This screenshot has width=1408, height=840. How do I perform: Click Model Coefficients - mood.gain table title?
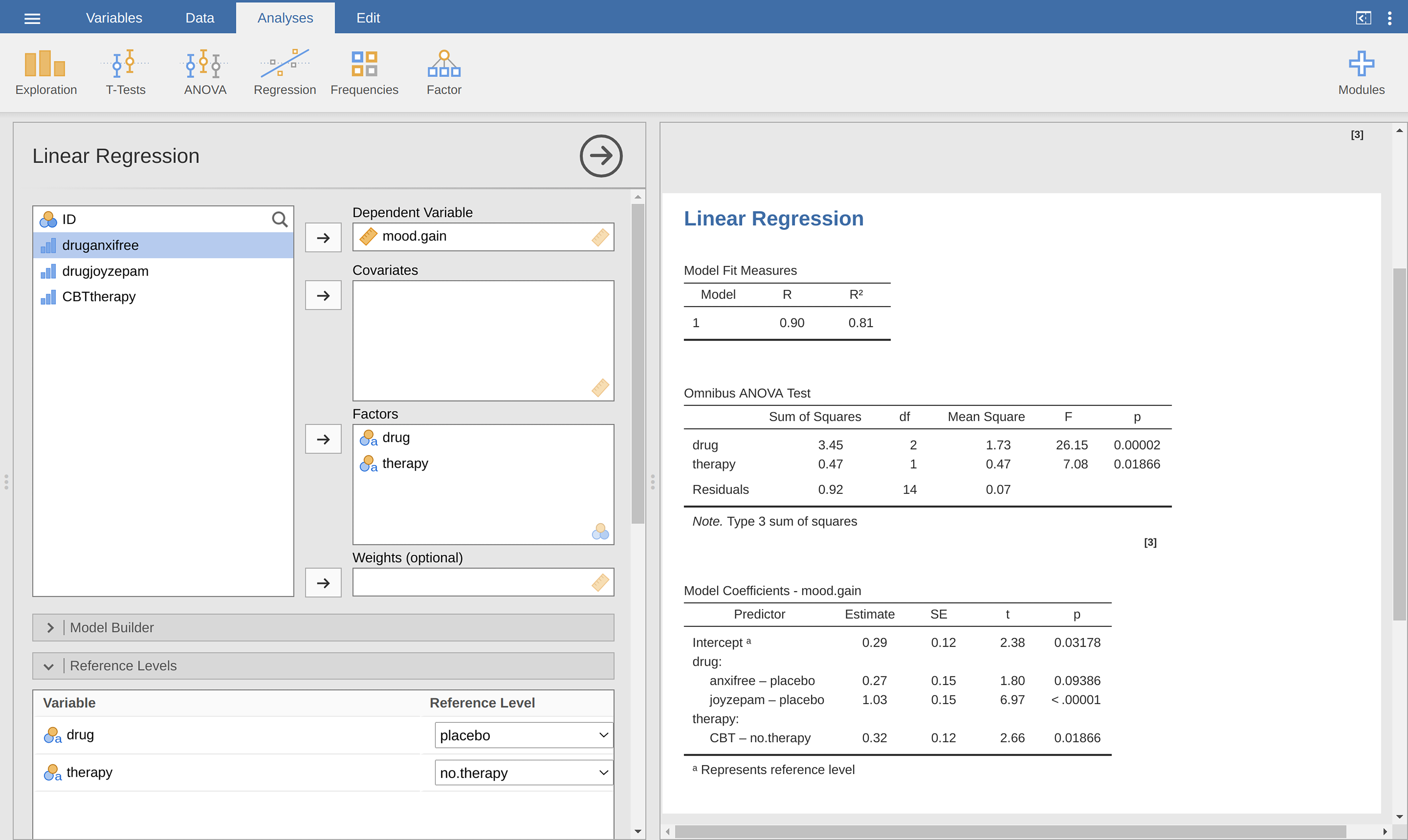click(772, 591)
